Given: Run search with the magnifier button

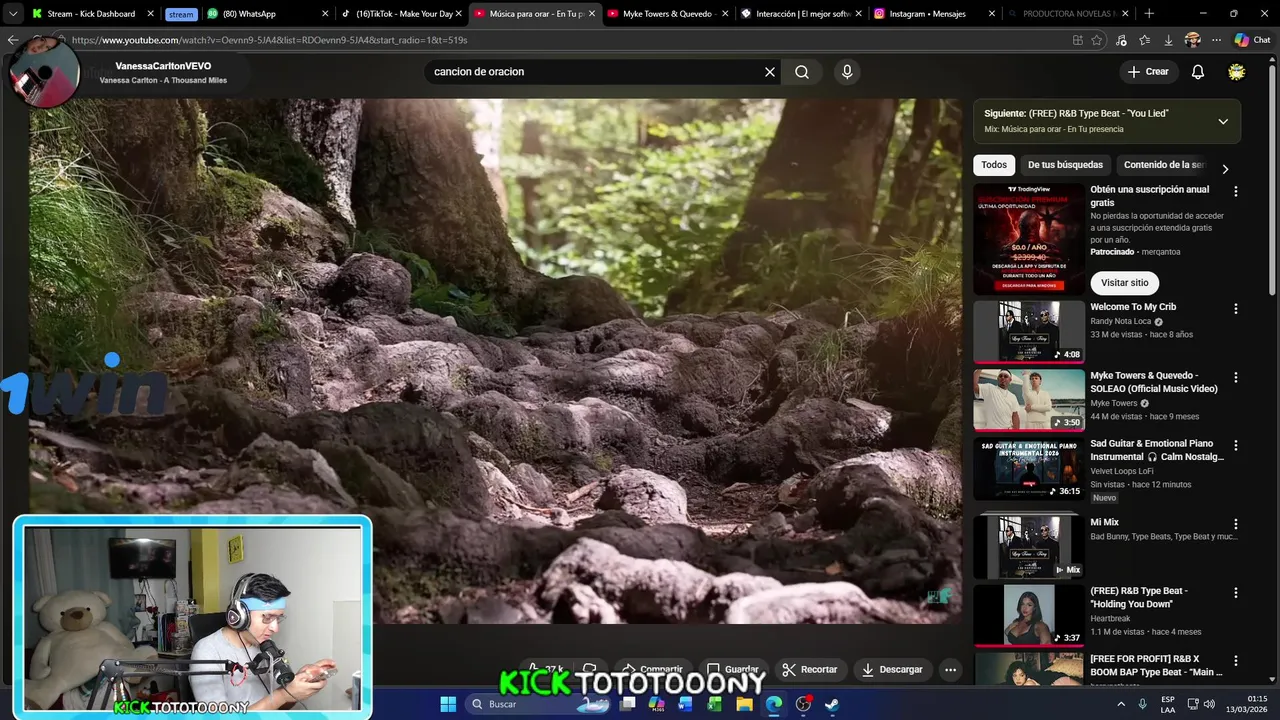Looking at the screenshot, I should pos(802,72).
